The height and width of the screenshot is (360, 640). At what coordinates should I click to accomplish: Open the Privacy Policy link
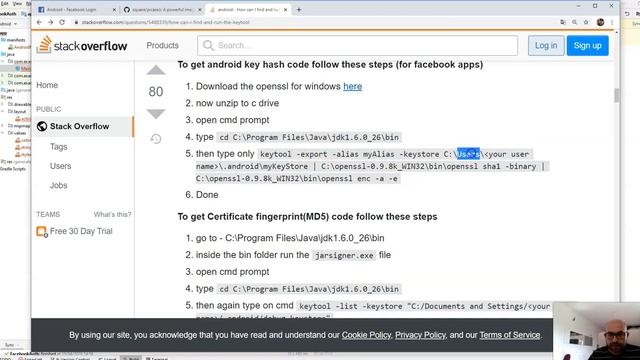[x=420, y=335]
